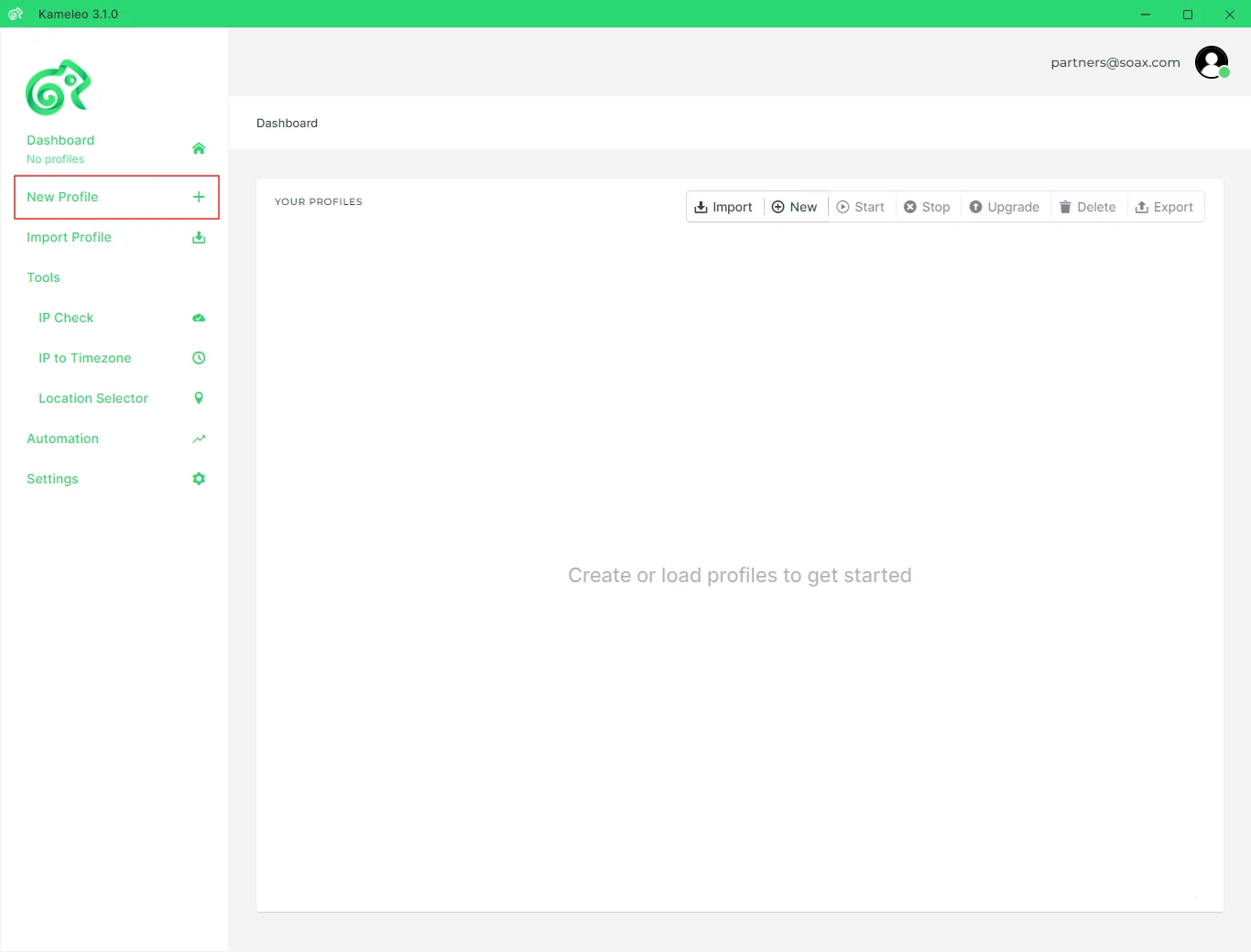Click the Kameleo chameleon logo
Viewport: 1251px width, 952px height.
[58, 88]
